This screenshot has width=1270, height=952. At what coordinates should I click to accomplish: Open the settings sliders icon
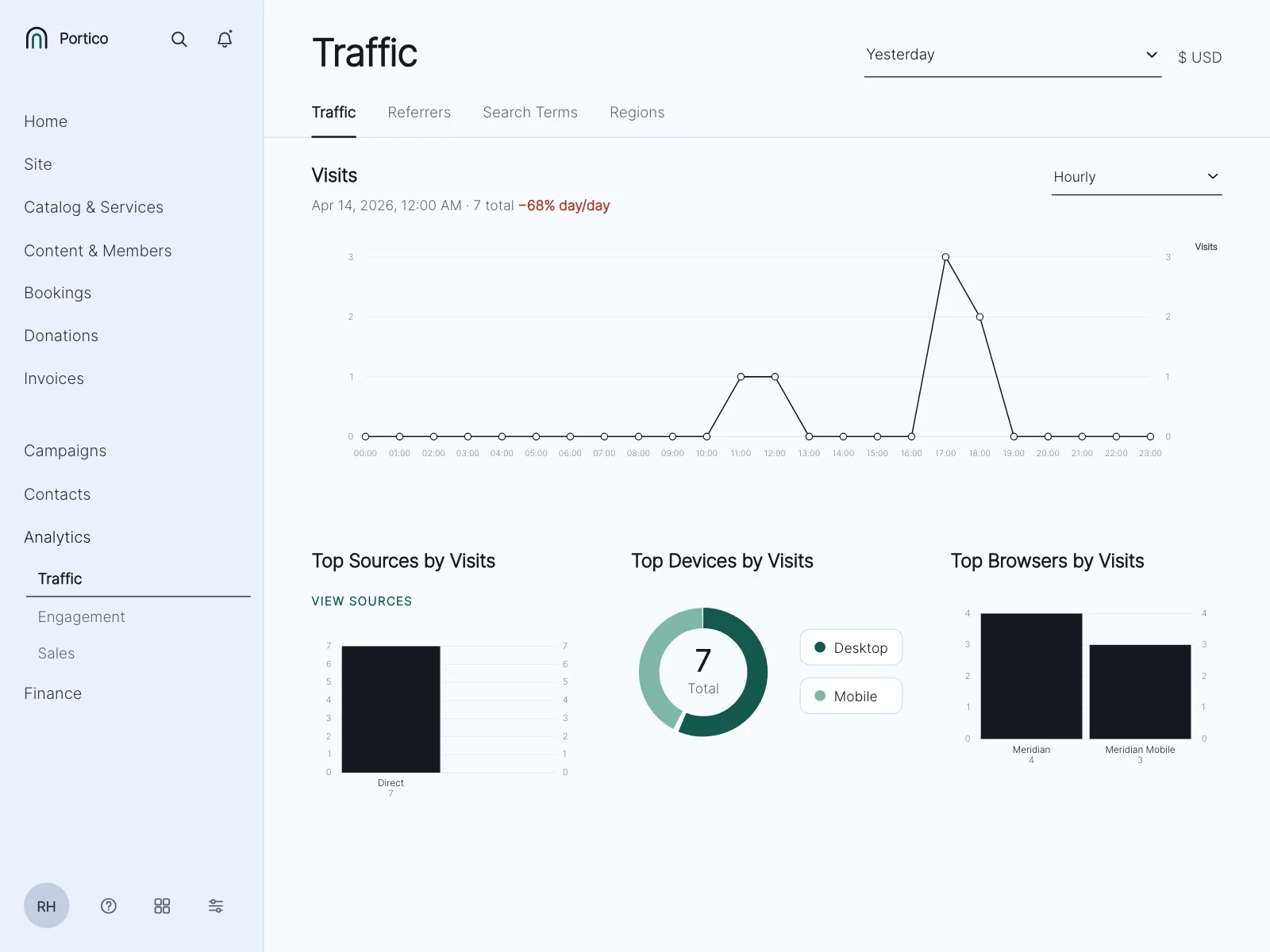(x=216, y=906)
